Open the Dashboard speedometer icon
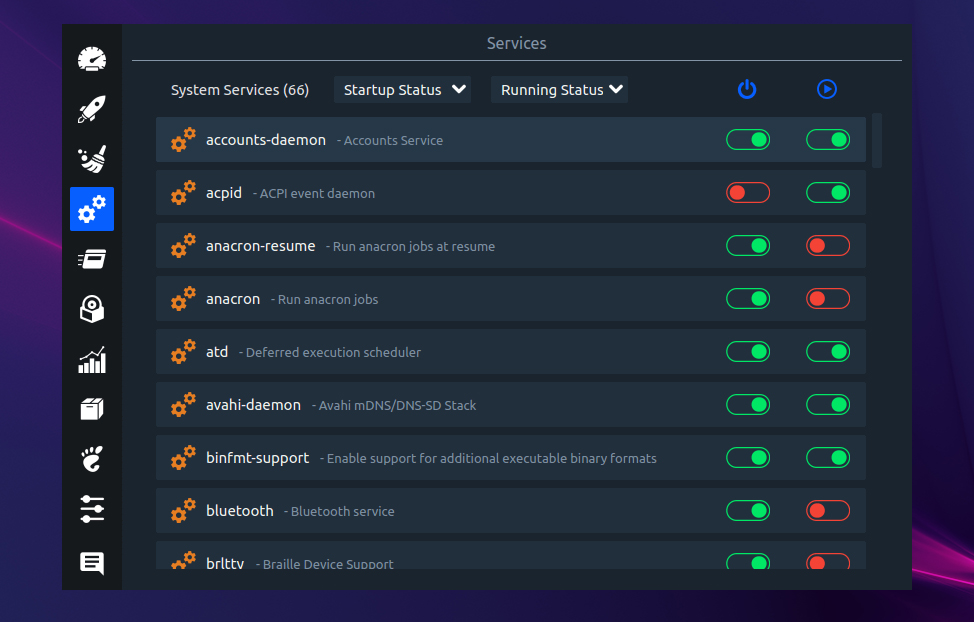 91,59
